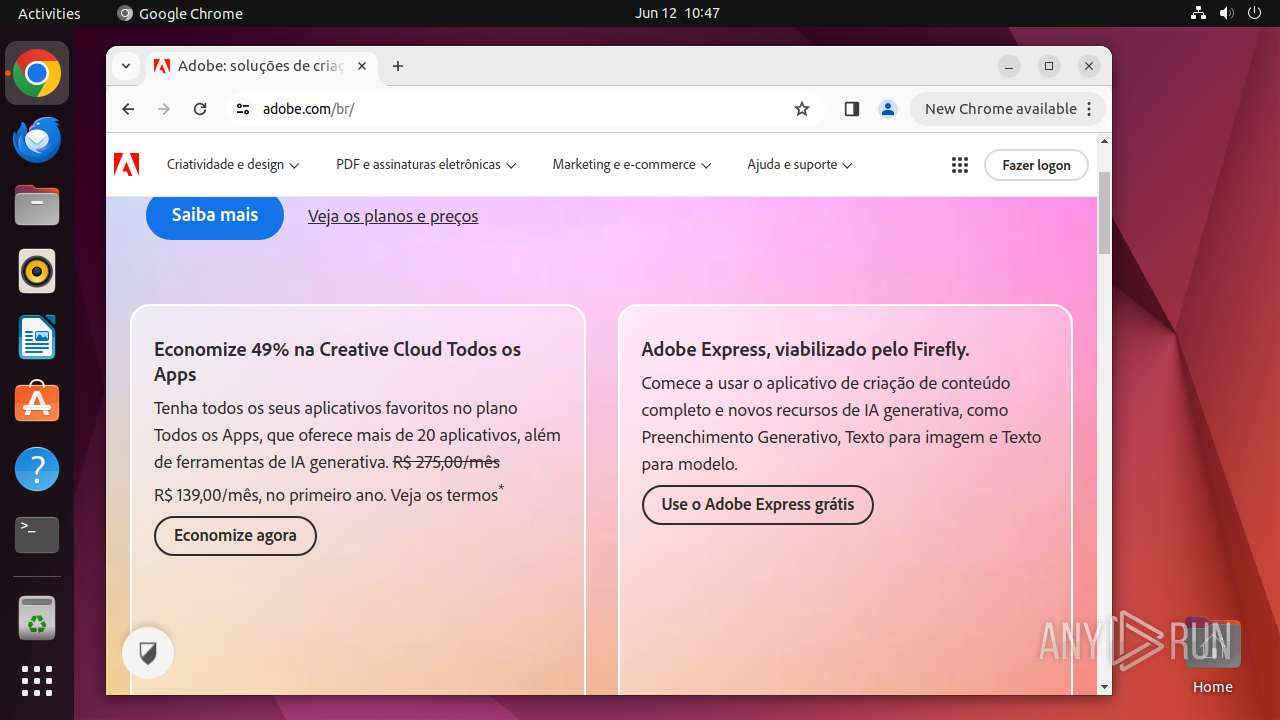Image resolution: width=1280 pixels, height=720 pixels.
Task: Open Help from the dock
Action: 37,468
